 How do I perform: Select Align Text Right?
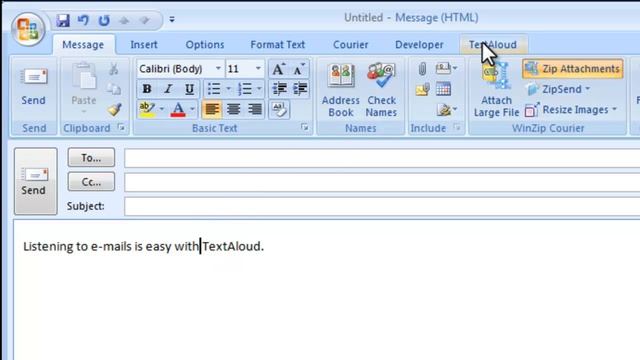click(255, 109)
